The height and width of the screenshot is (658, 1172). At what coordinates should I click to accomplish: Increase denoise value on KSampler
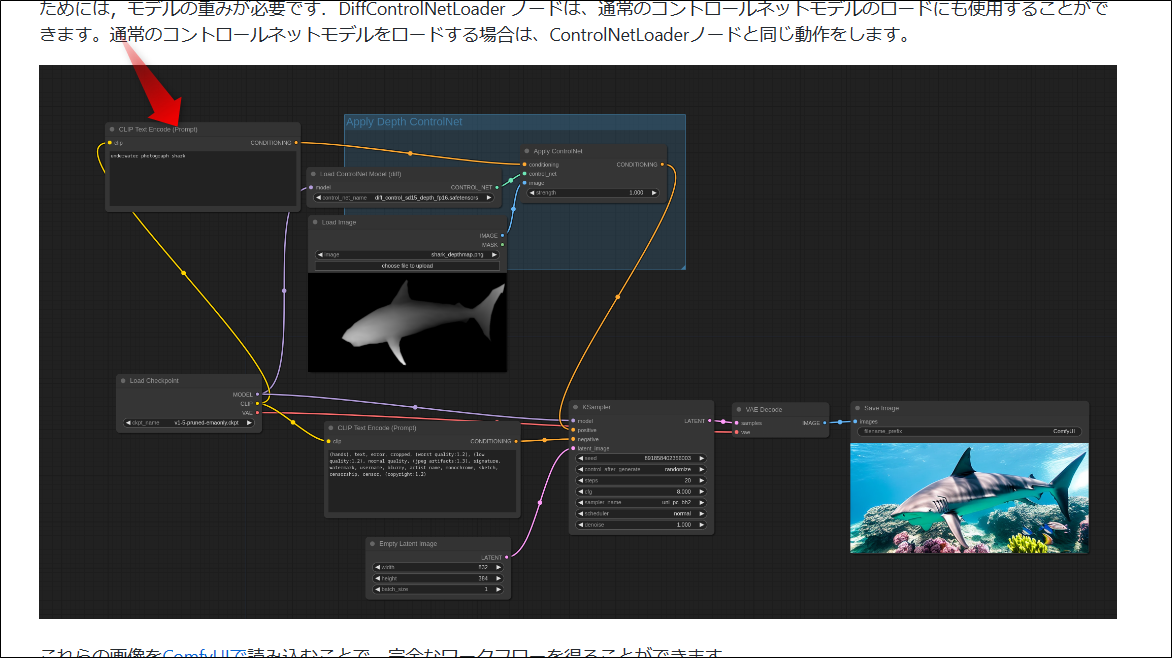click(x=701, y=525)
